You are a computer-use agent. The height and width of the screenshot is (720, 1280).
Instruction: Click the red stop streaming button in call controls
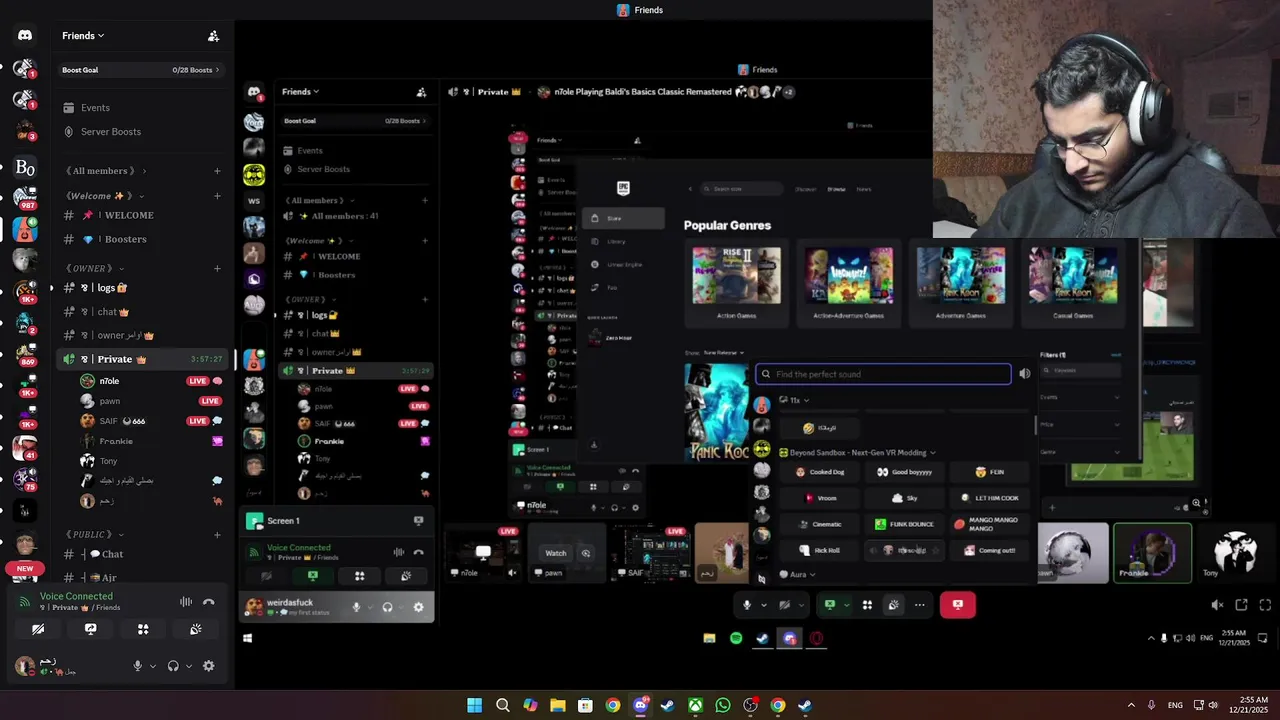(x=957, y=605)
